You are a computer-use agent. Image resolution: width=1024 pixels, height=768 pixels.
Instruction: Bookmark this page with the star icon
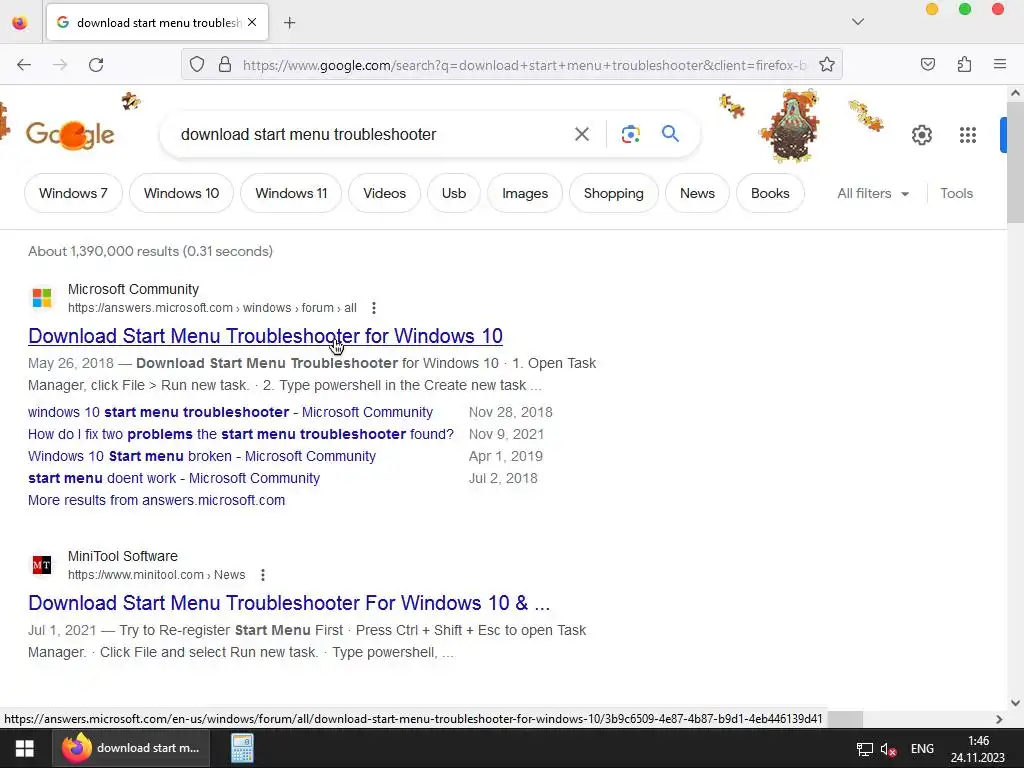point(827,65)
